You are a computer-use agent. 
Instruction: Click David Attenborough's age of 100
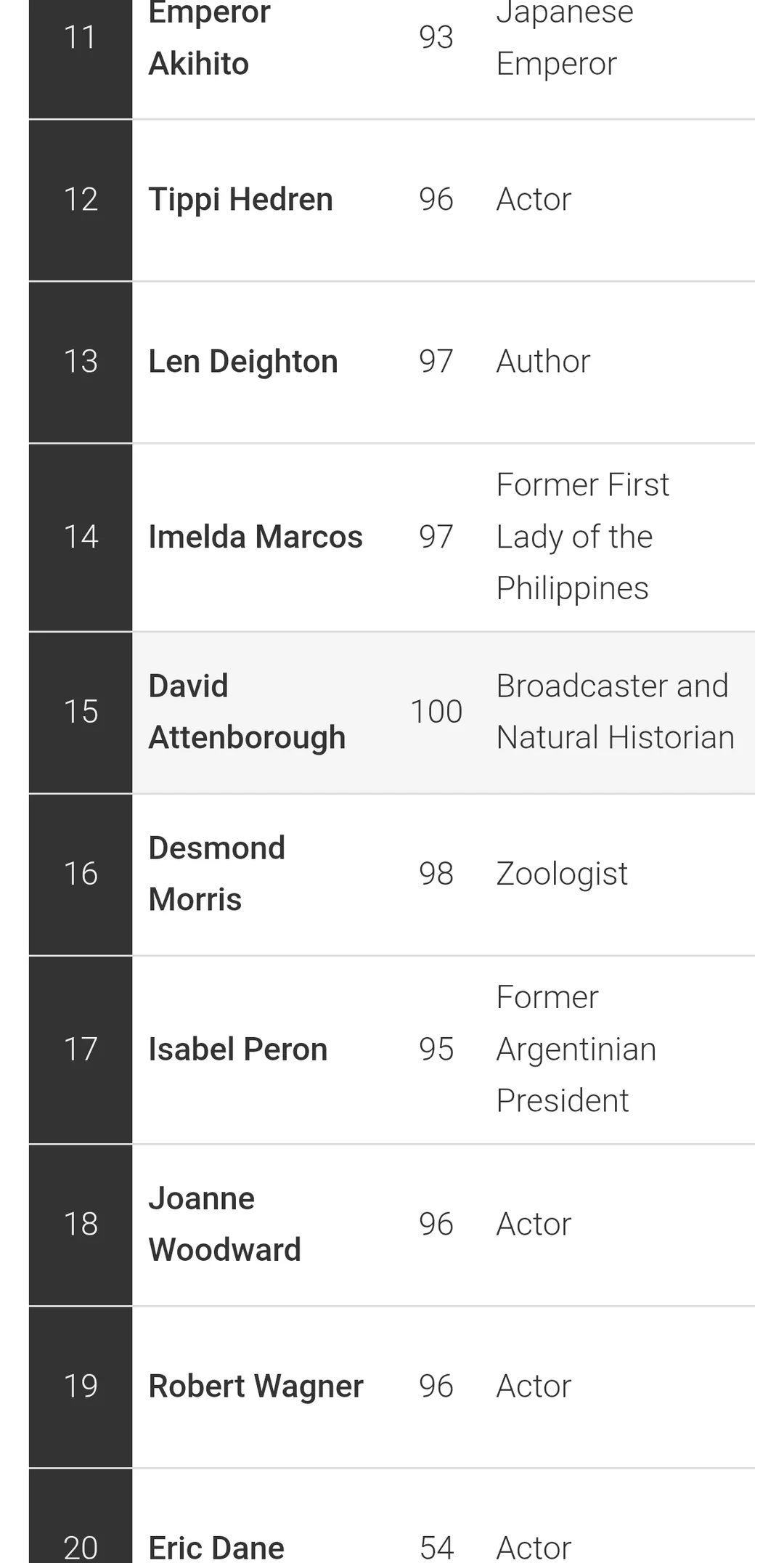[436, 712]
